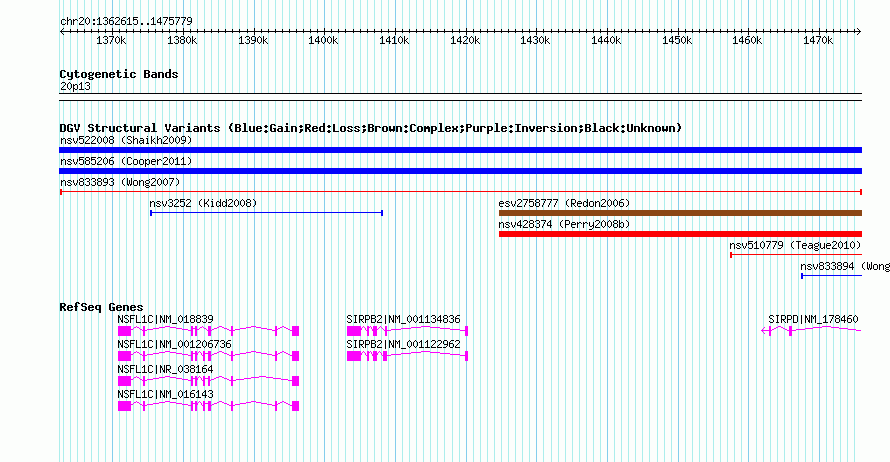Select the NSFL1C|NM_001206736 gene model
Viewport: 890px width, 462px height.
[208, 356]
